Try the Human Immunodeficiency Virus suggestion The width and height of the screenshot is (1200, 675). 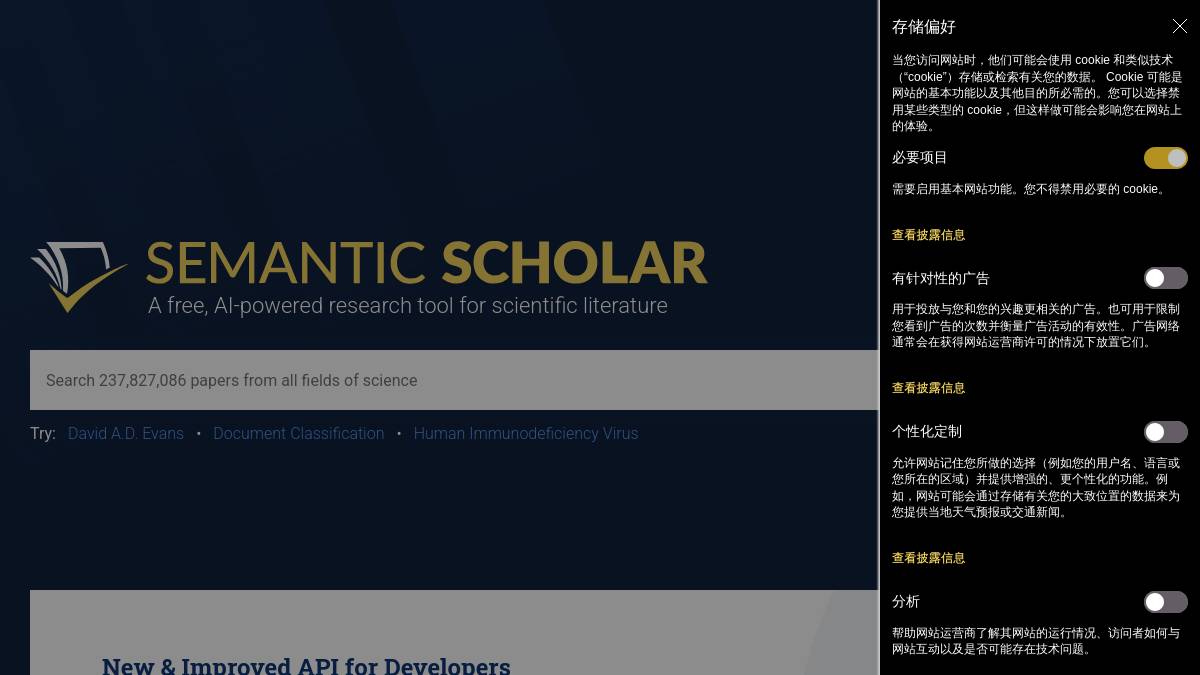[x=526, y=433]
